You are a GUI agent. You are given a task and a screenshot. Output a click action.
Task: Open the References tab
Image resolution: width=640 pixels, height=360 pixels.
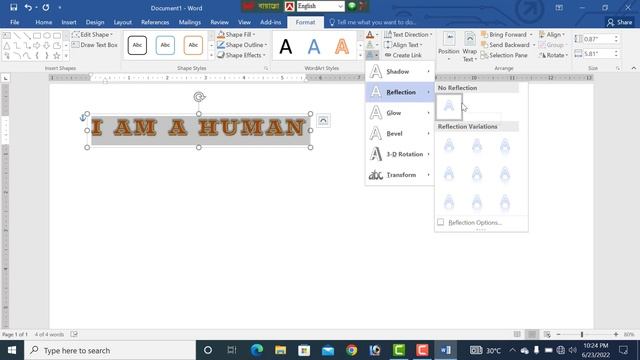(x=155, y=22)
